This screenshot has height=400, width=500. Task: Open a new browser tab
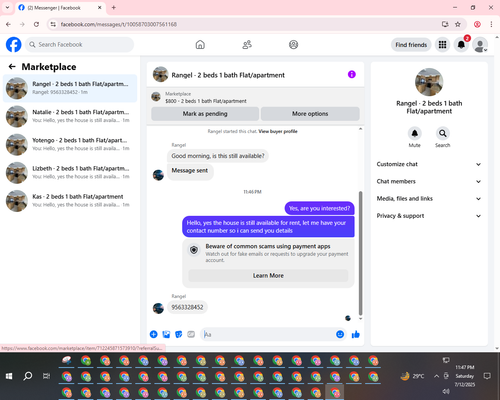[x=114, y=7]
